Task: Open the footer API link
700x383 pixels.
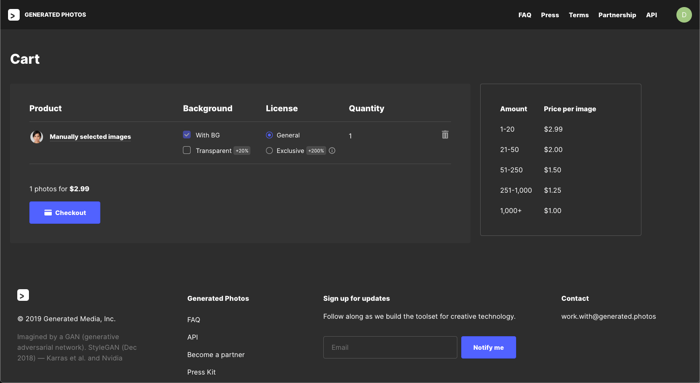Action: [192, 337]
